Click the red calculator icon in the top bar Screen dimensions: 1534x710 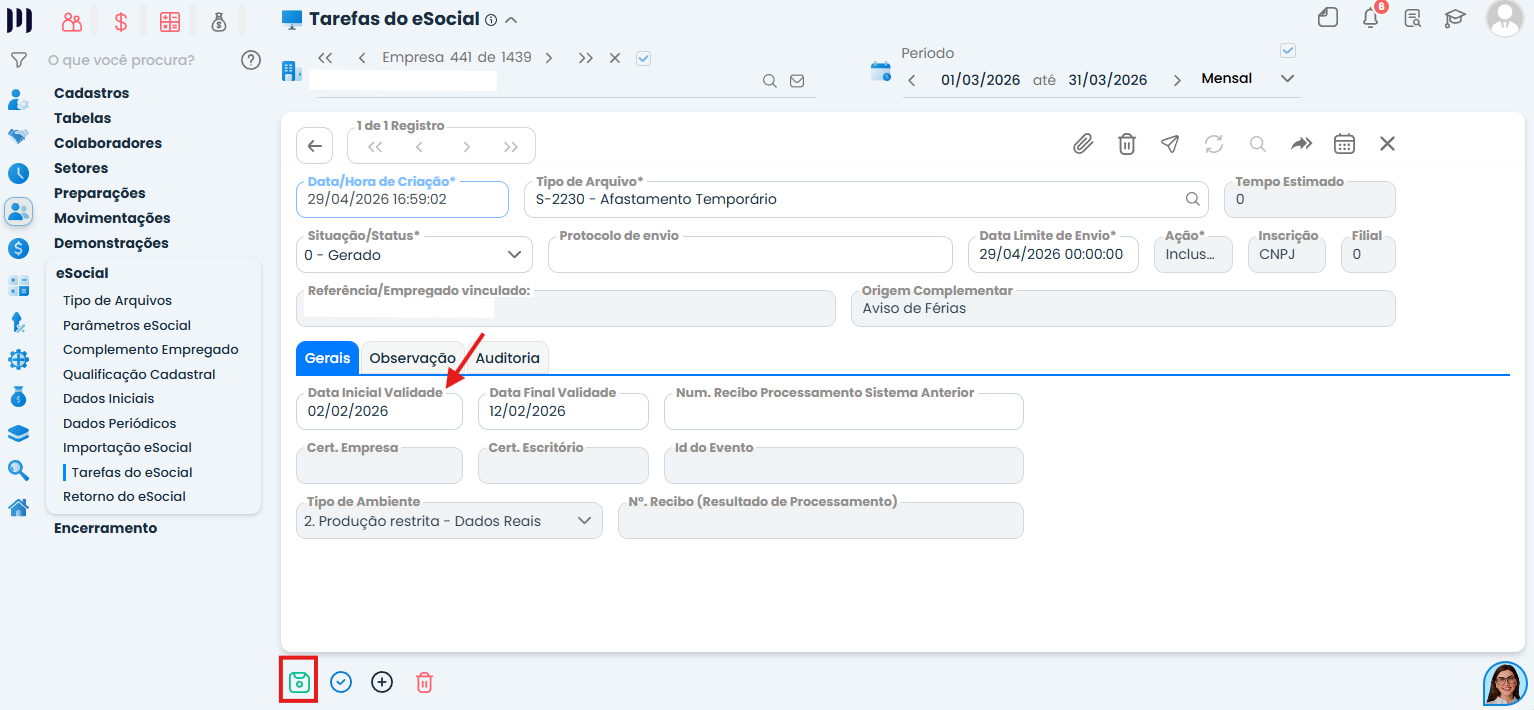pos(170,22)
